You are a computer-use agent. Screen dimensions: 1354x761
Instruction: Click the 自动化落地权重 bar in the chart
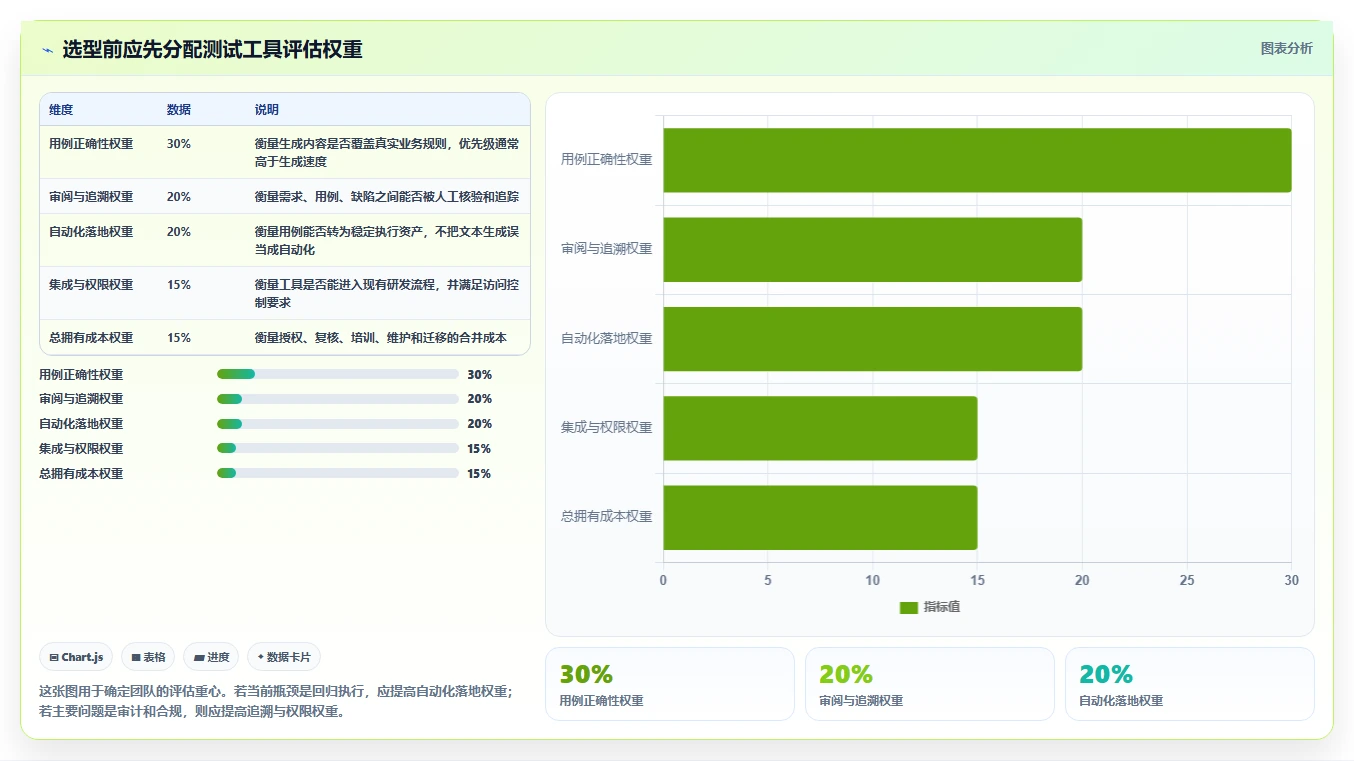[872, 339]
